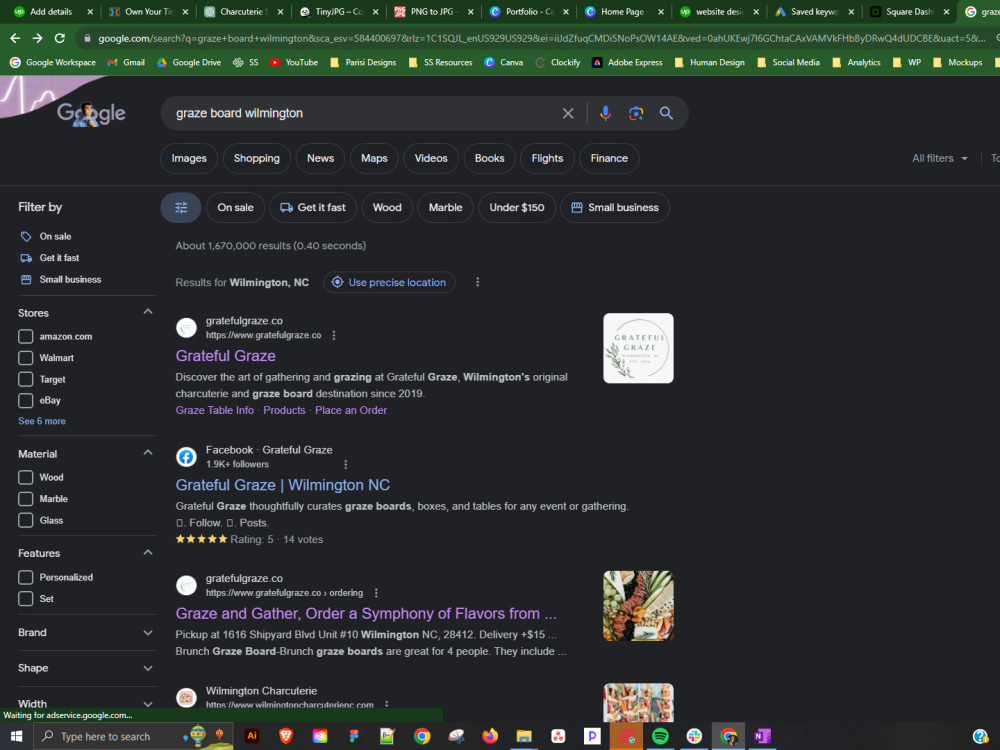
Task: Check the Wood material filter
Action: (x=26, y=477)
